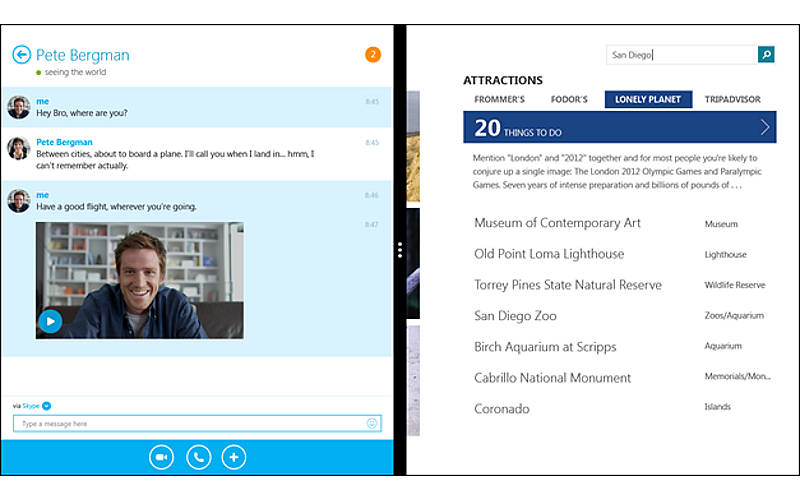Click the 'Pete Bergman' sender name in chat
The height and width of the screenshot is (500, 800).
(x=64, y=142)
